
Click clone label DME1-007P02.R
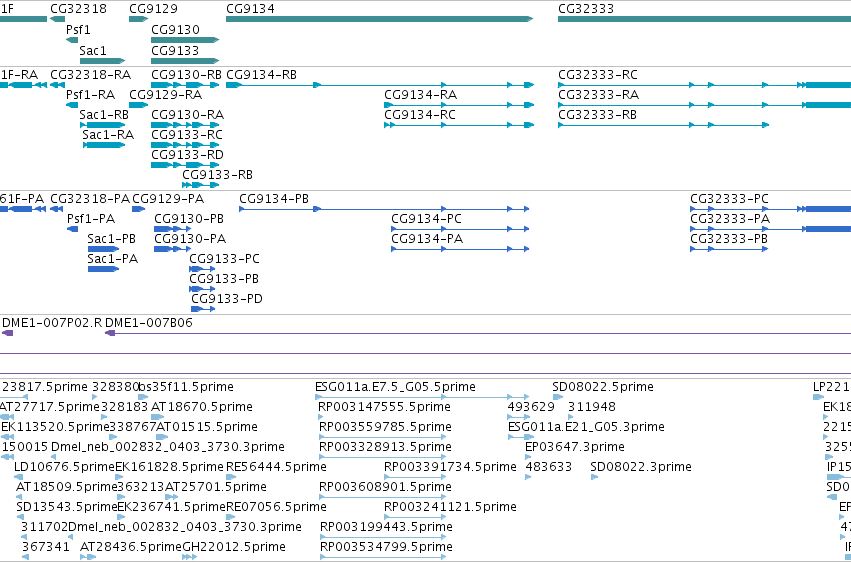(x=52, y=323)
